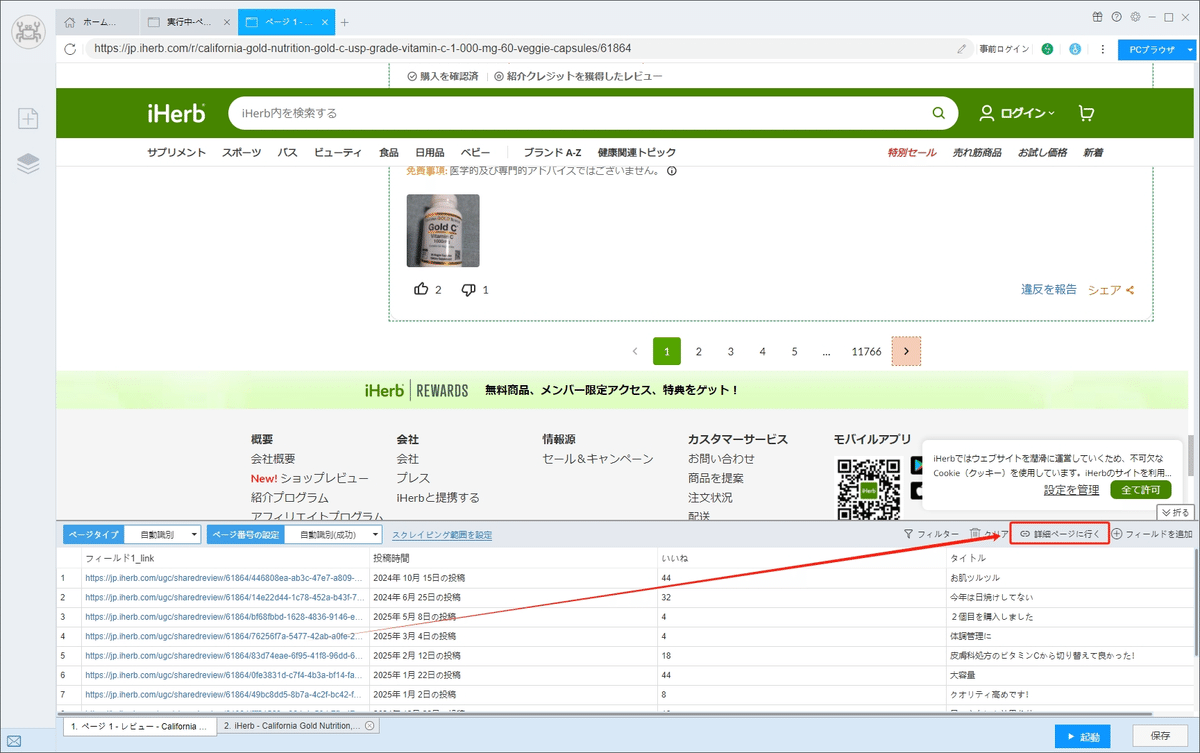
Task: Click the pencil edit-URL icon
Action: coord(962,48)
